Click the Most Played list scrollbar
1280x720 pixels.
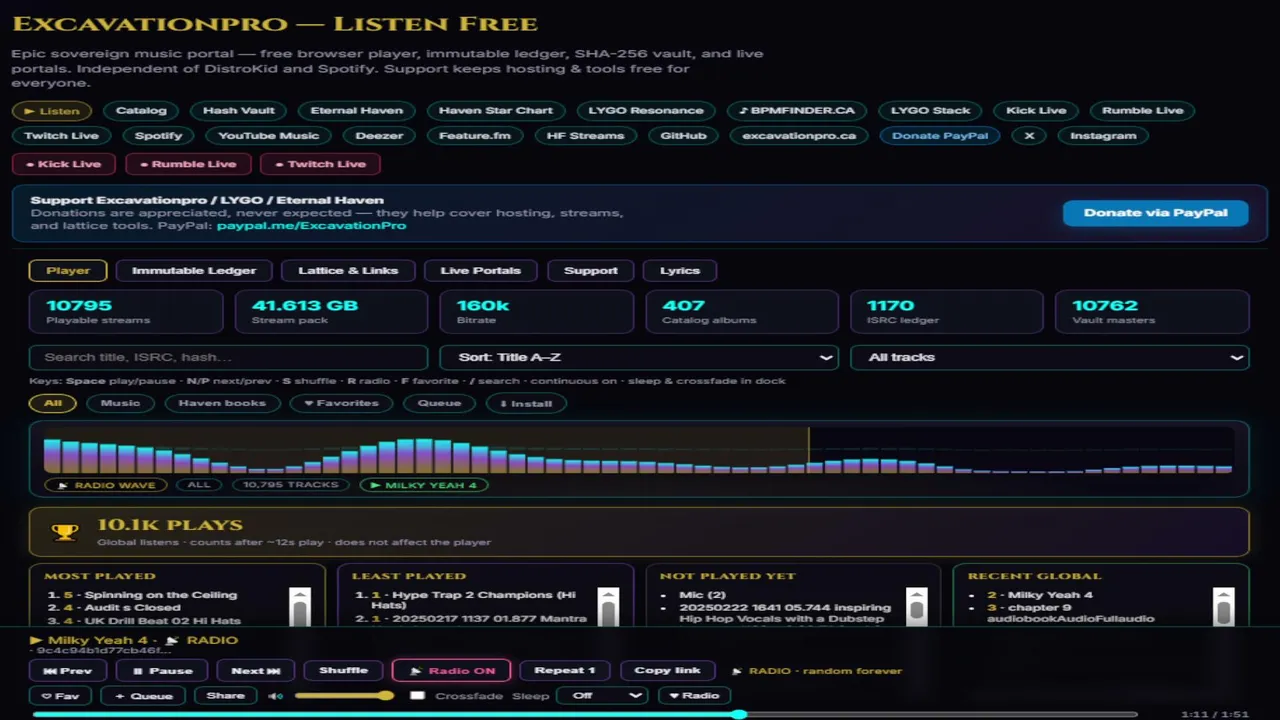pyautogui.click(x=300, y=607)
